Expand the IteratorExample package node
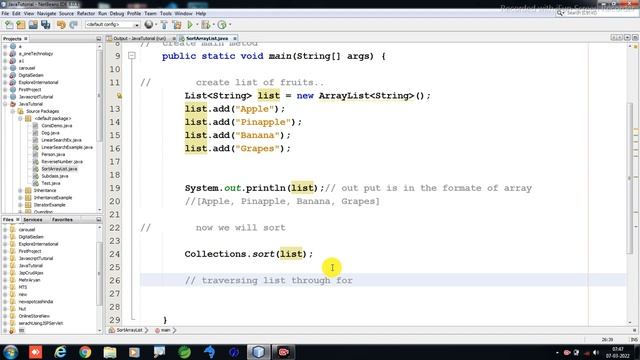Screen dimensions: 640x360 click(x=20, y=205)
